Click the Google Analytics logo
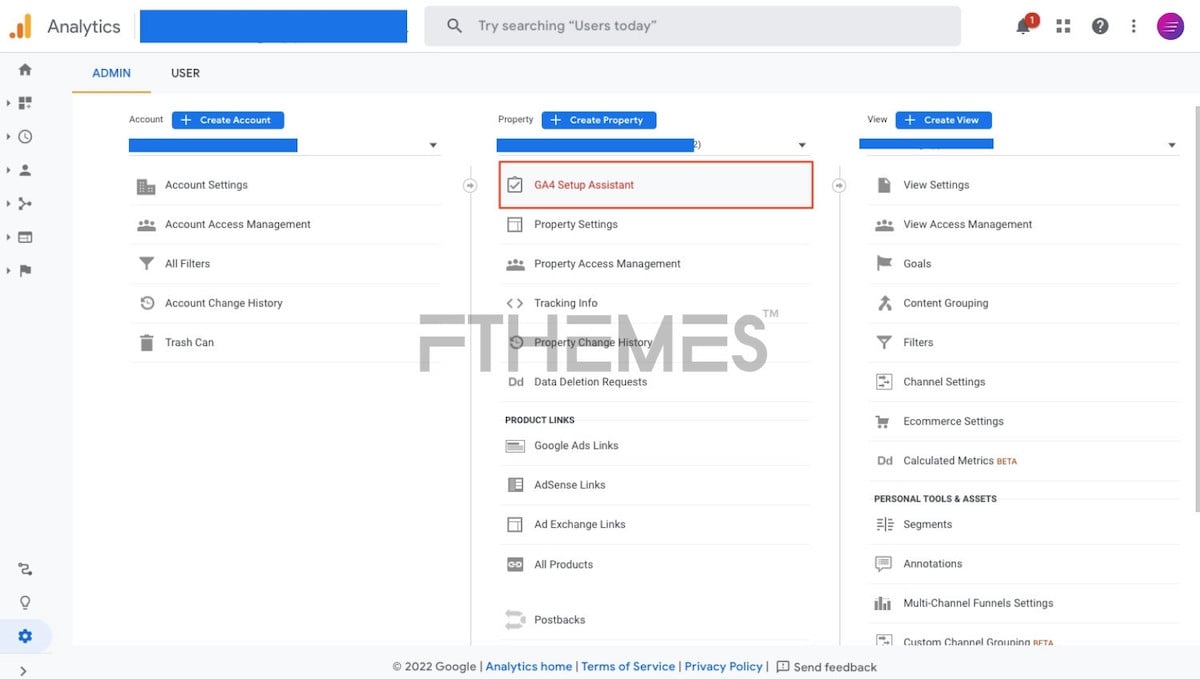1200x679 pixels. 20,27
